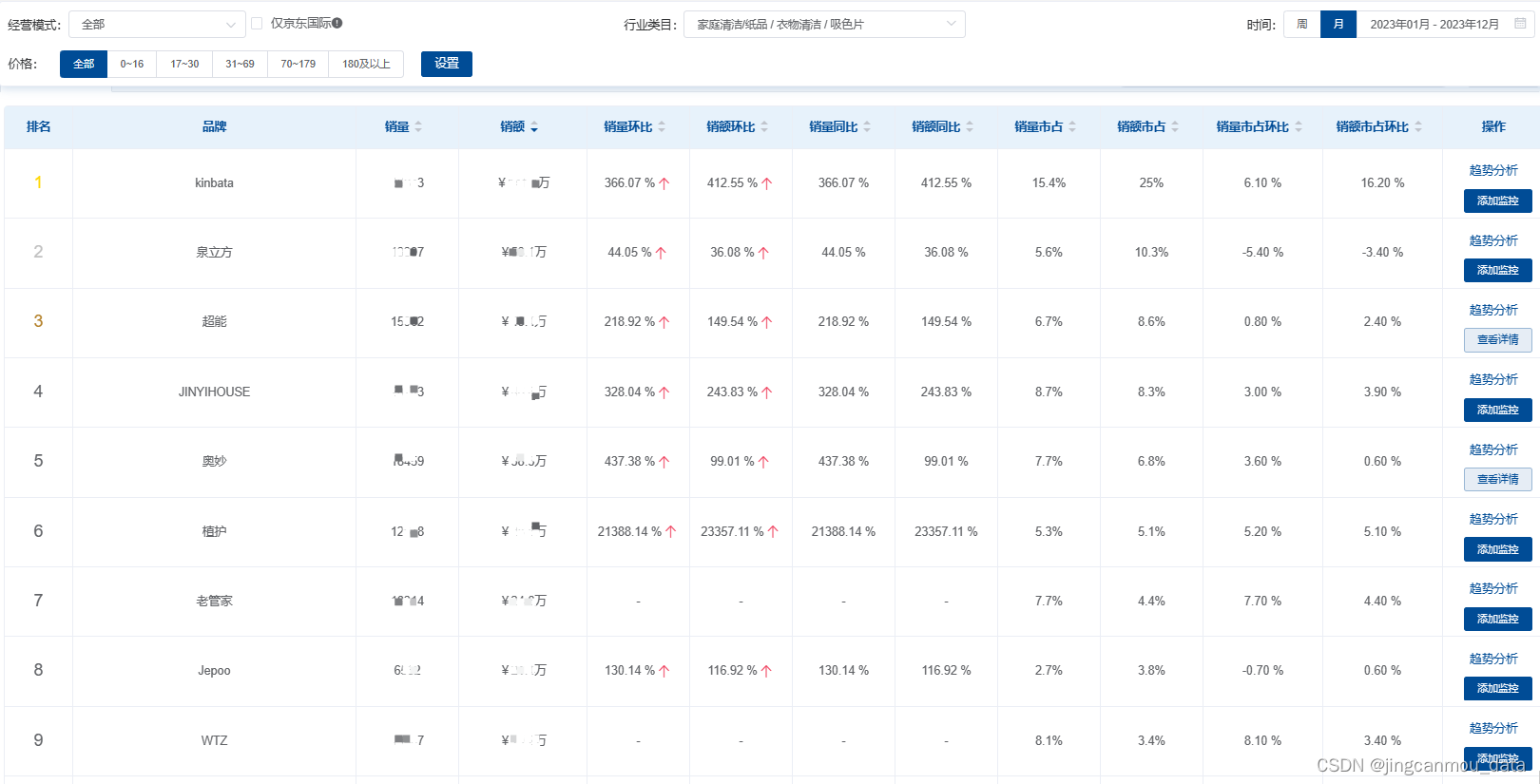
Task: Click the 设置 button
Action: pyautogui.click(x=447, y=64)
